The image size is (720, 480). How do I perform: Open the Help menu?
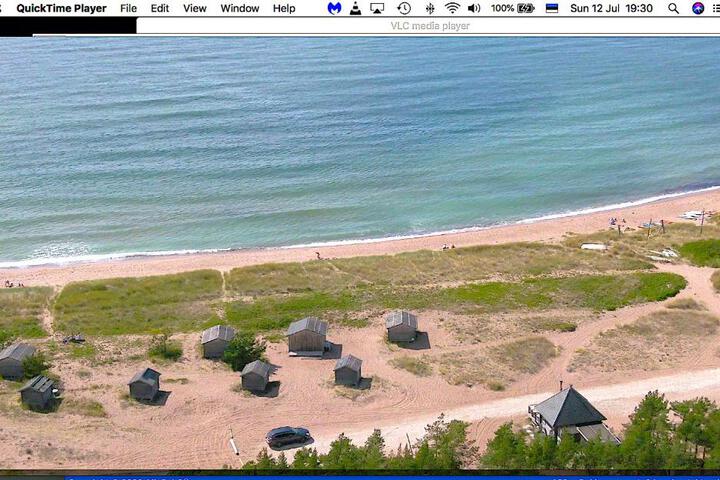(284, 8)
